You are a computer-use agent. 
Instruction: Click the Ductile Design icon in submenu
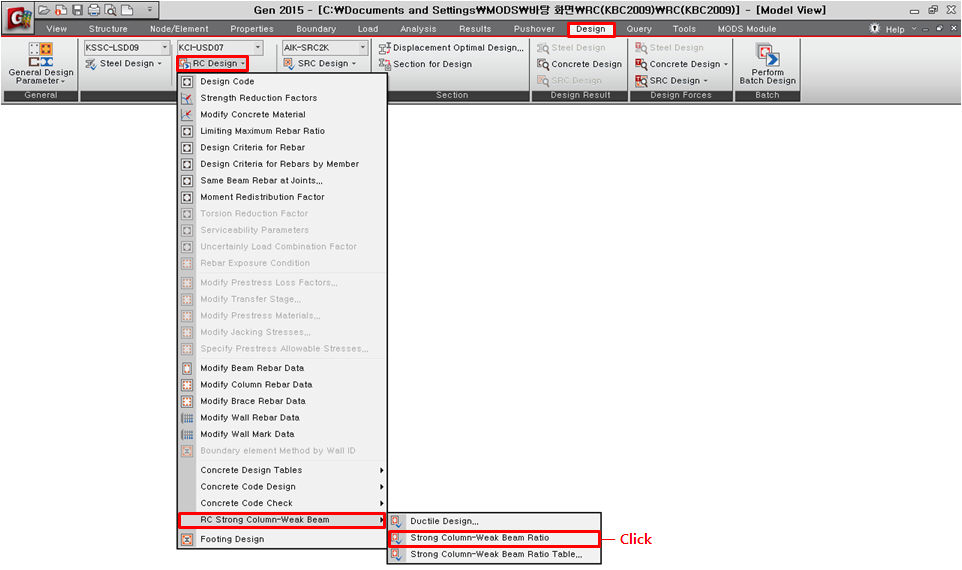tap(397, 522)
